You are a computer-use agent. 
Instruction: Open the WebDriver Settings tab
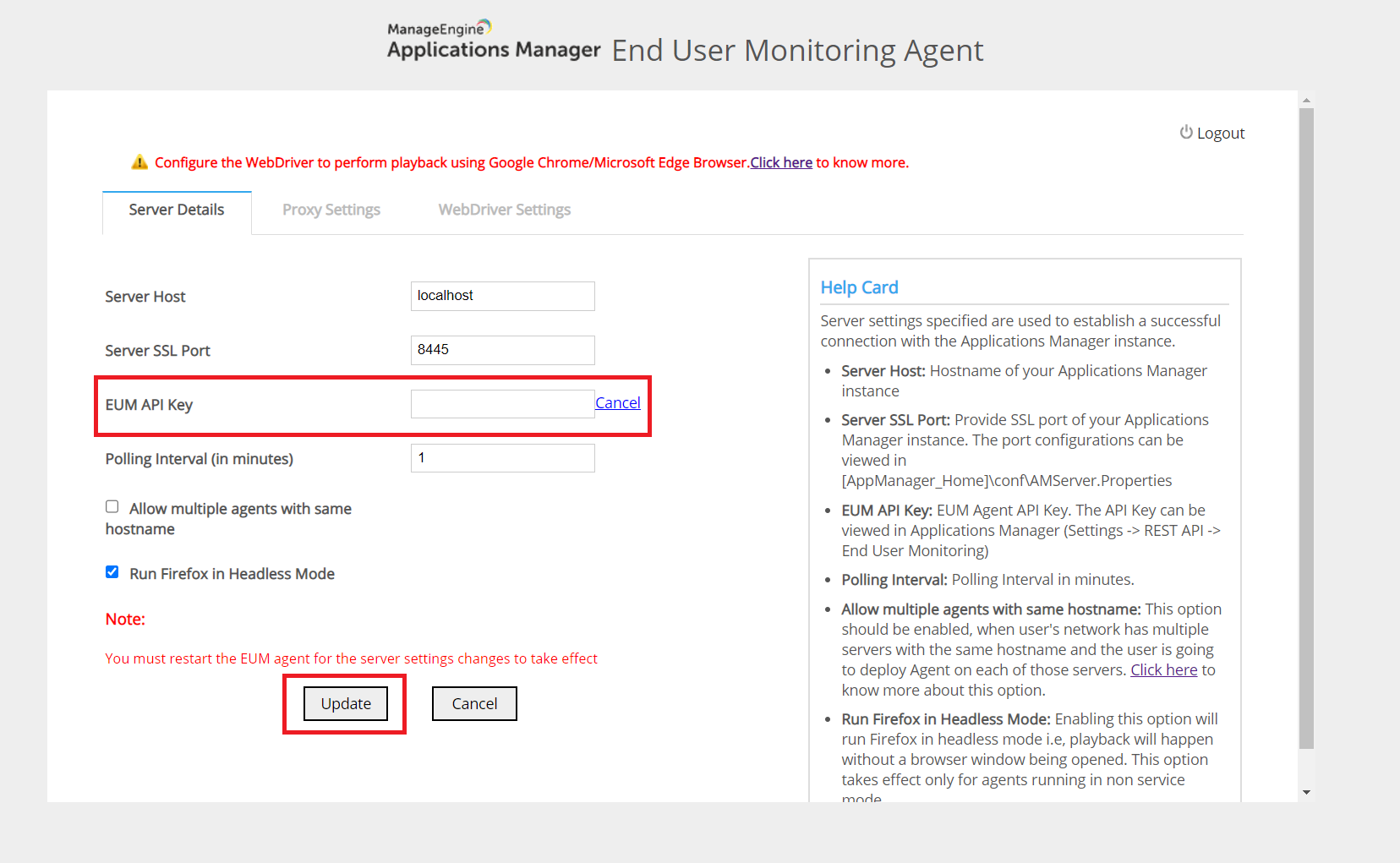pyautogui.click(x=504, y=210)
